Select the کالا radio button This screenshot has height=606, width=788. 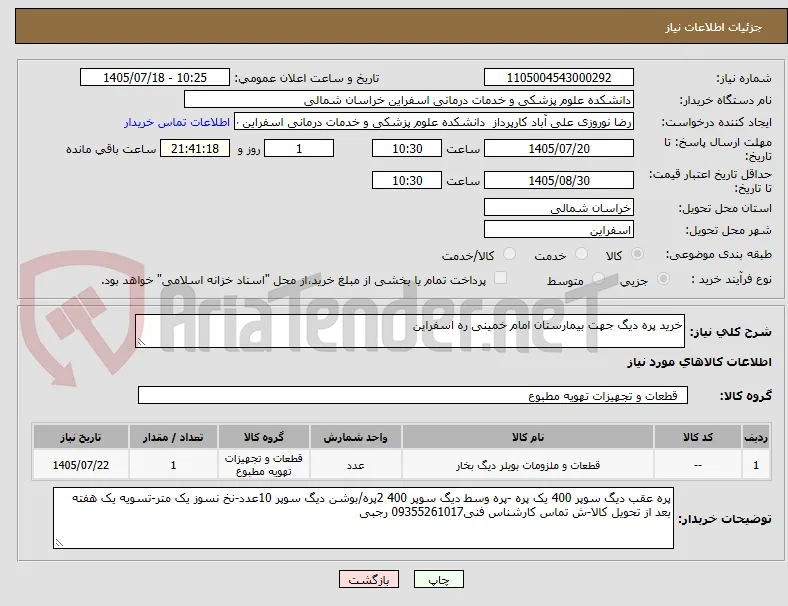click(x=637, y=254)
